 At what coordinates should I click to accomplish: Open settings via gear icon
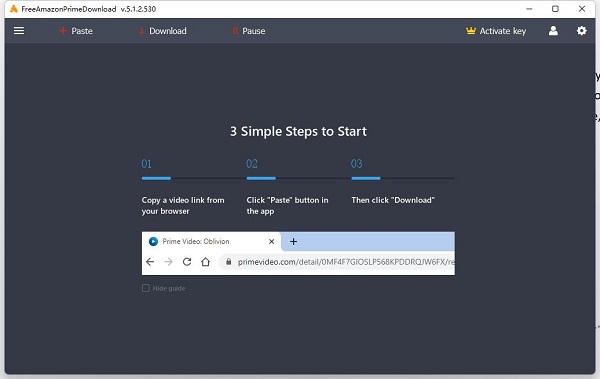pyautogui.click(x=582, y=31)
